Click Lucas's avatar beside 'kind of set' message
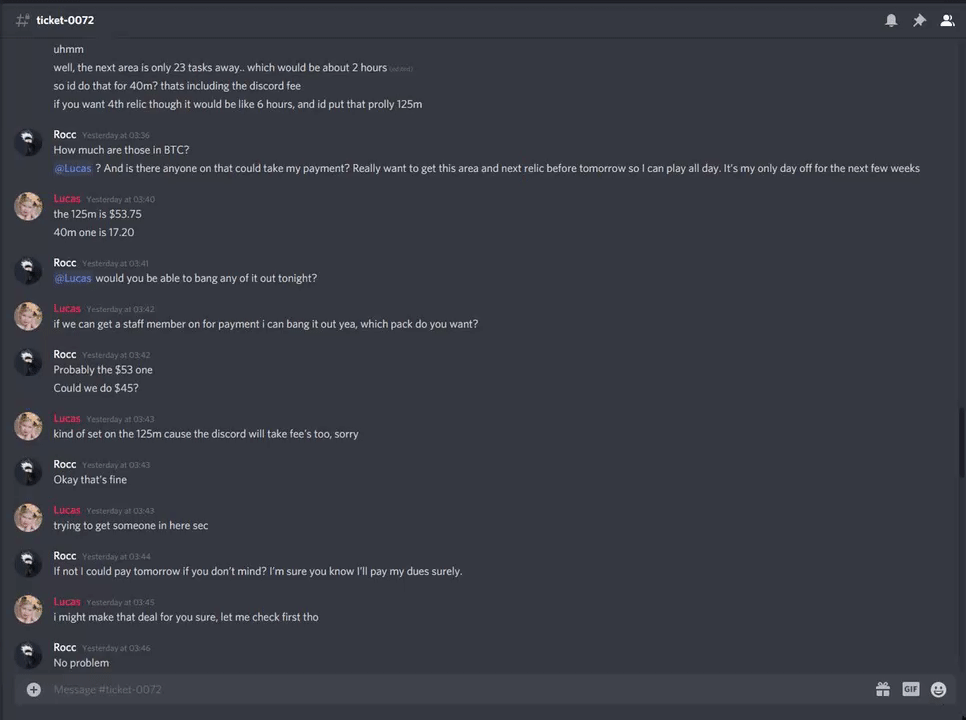Screen dimensions: 966x720 pos(28,425)
